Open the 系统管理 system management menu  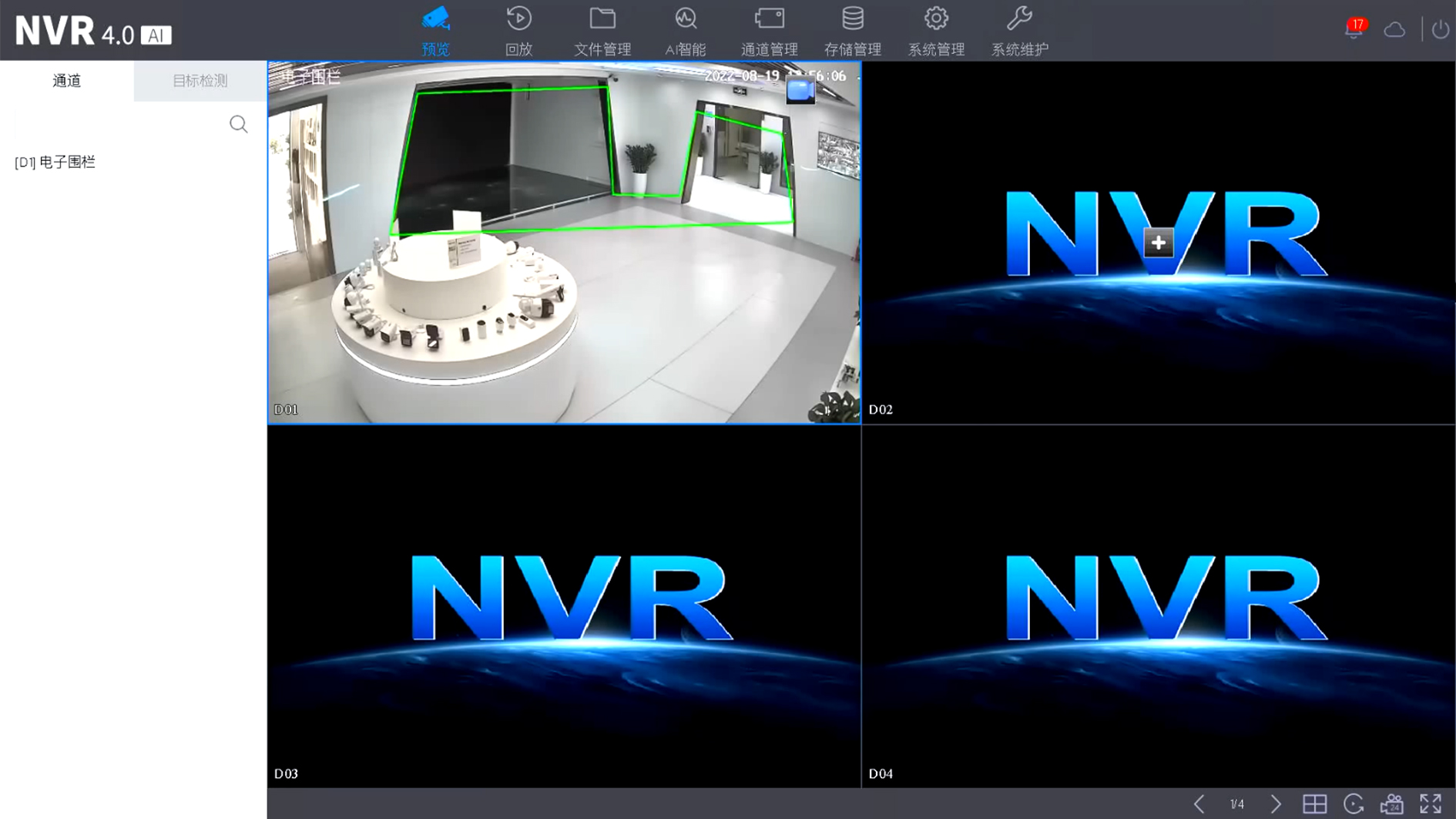[936, 31]
